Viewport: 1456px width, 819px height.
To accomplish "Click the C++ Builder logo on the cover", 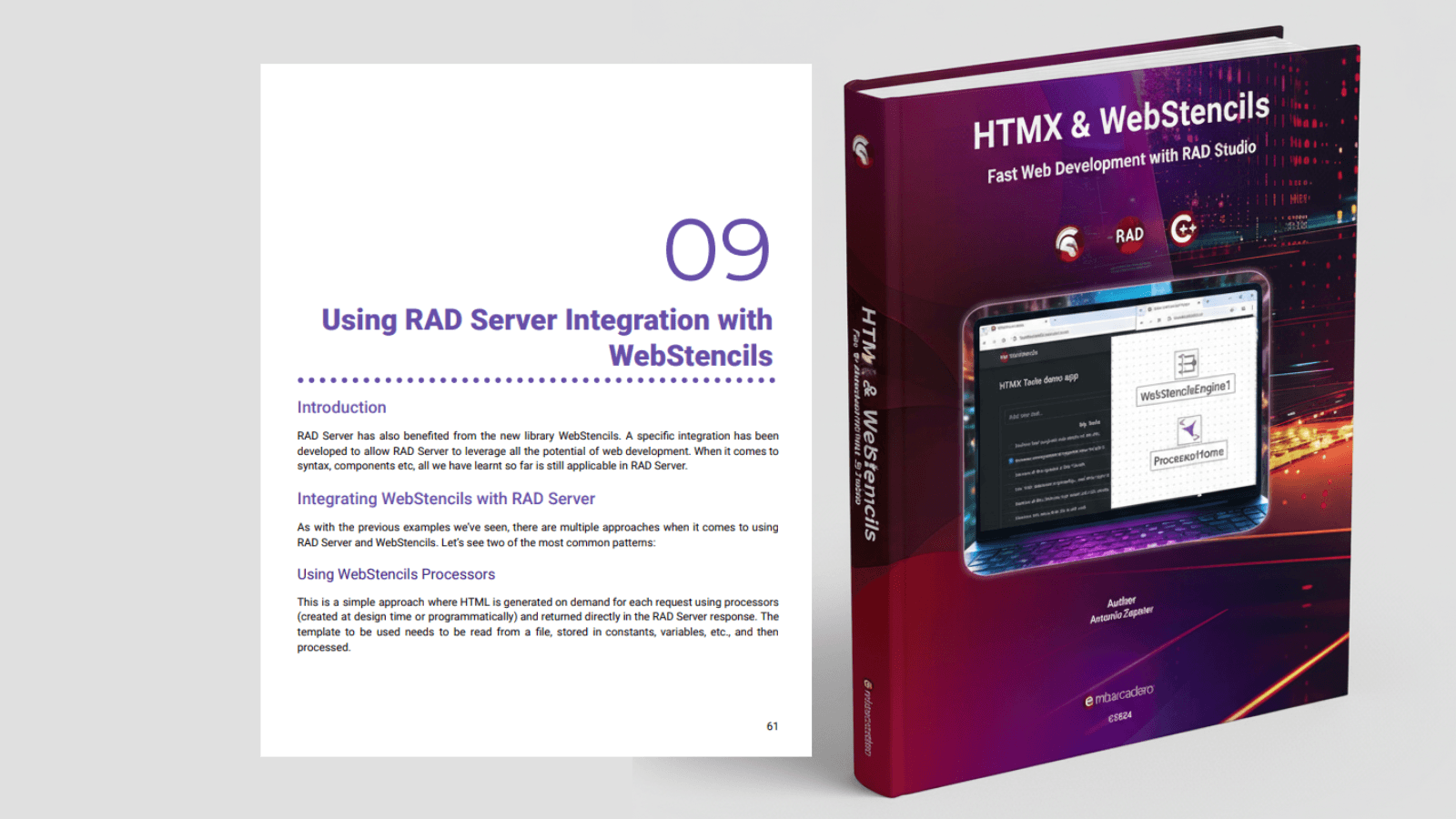I will [x=1183, y=228].
